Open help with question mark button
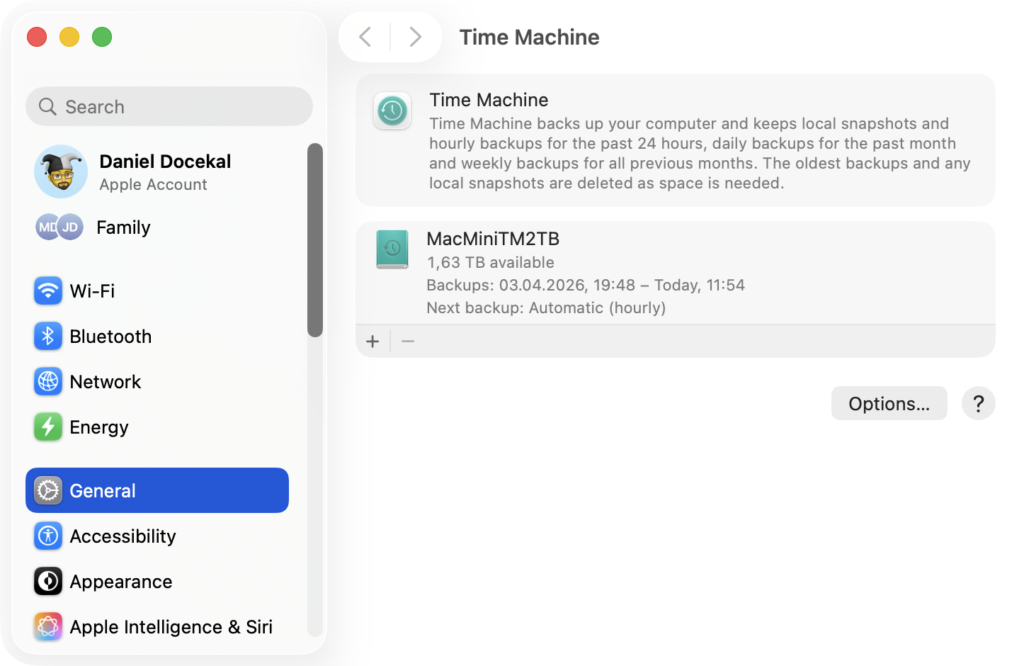 [978, 404]
